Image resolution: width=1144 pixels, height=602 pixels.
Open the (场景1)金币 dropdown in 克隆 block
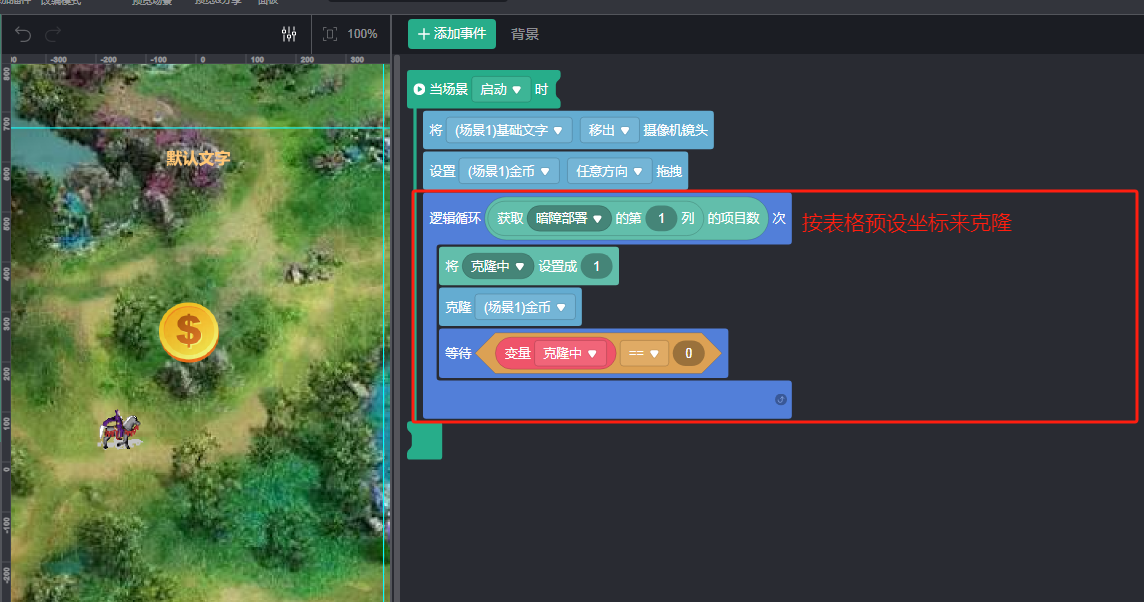[525, 307]
